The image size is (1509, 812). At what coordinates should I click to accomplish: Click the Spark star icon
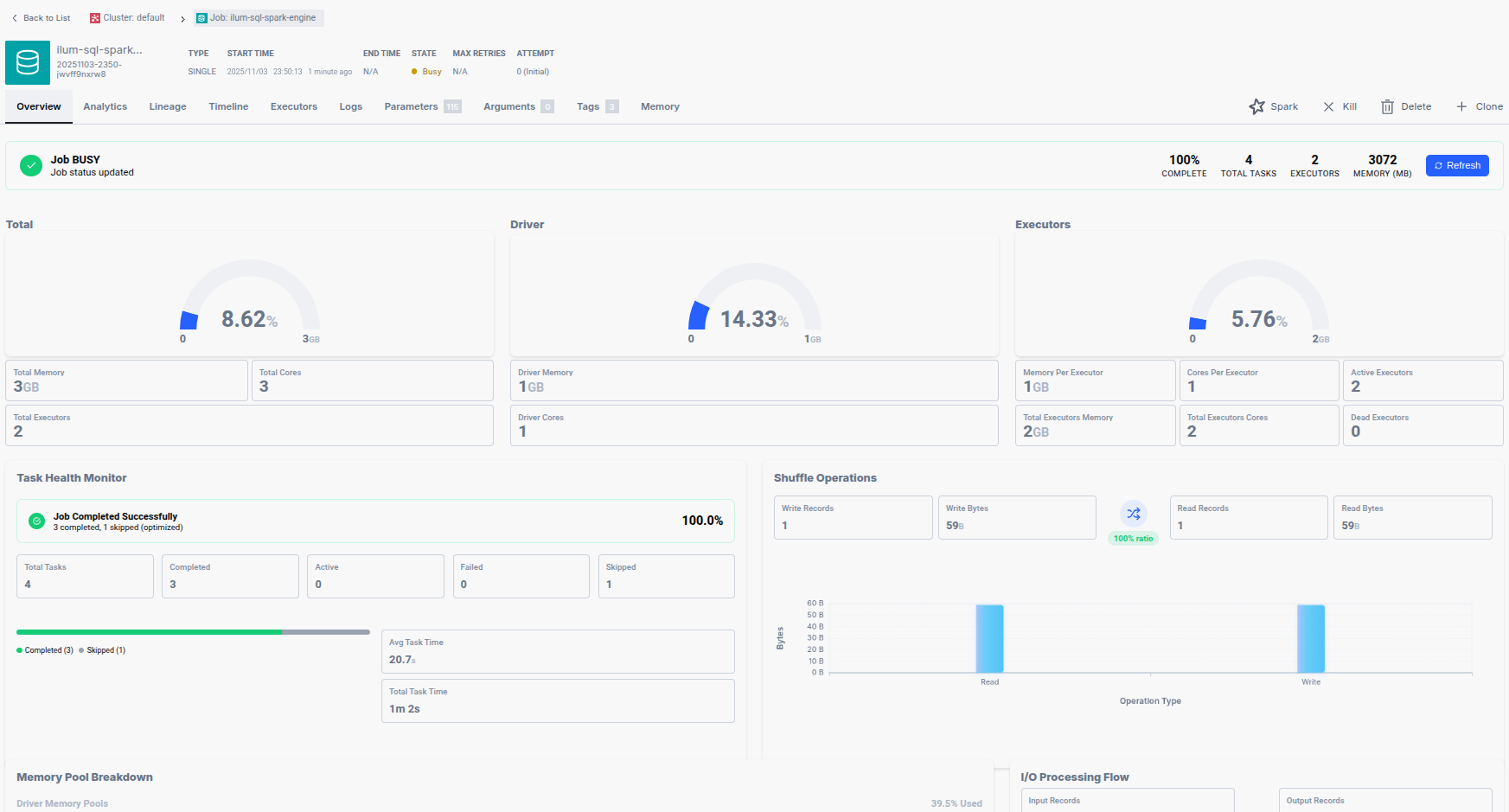tap(1256, 106)
